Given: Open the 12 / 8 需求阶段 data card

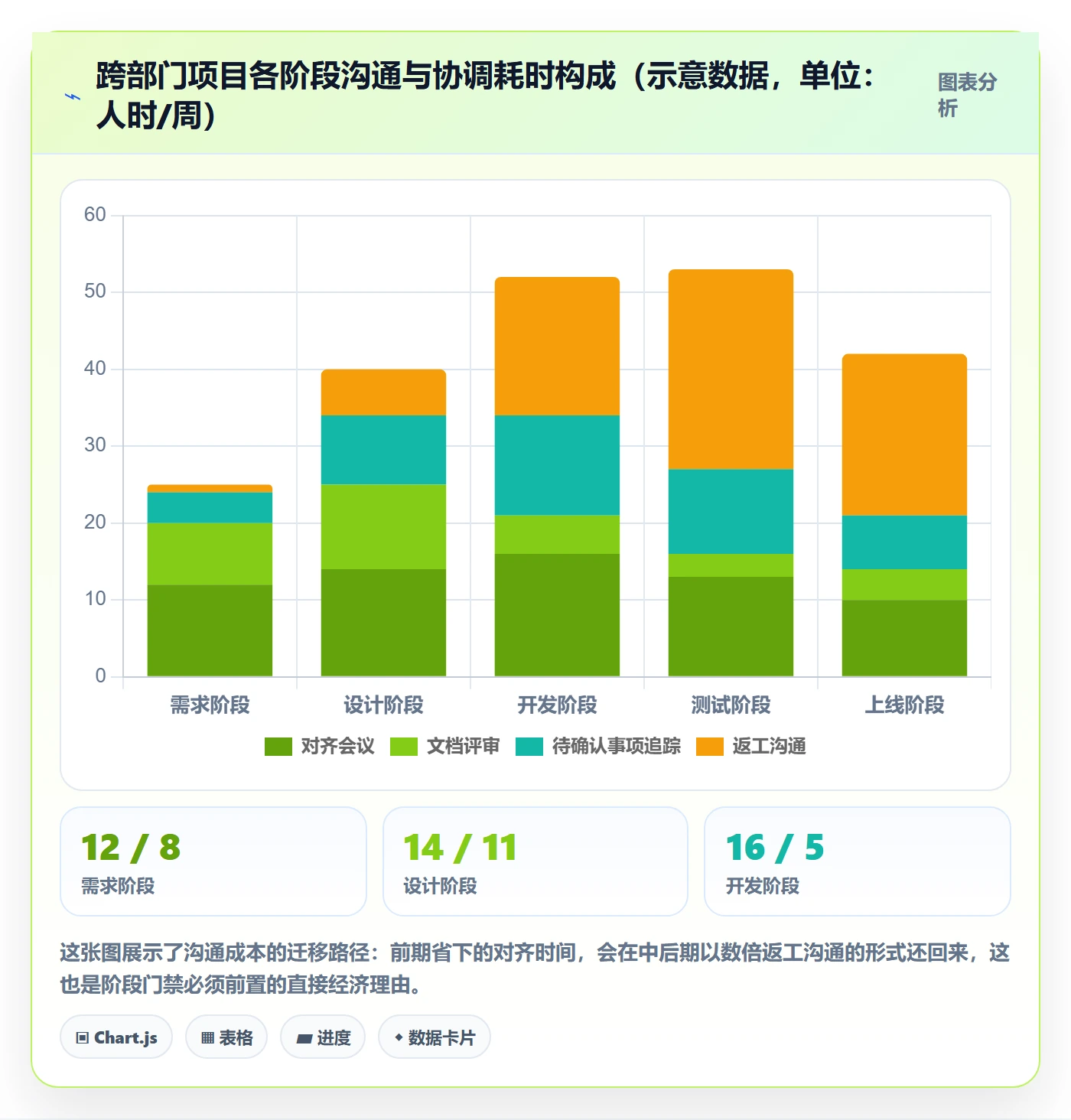Looking at the screenshot, I should coord(213,861).
